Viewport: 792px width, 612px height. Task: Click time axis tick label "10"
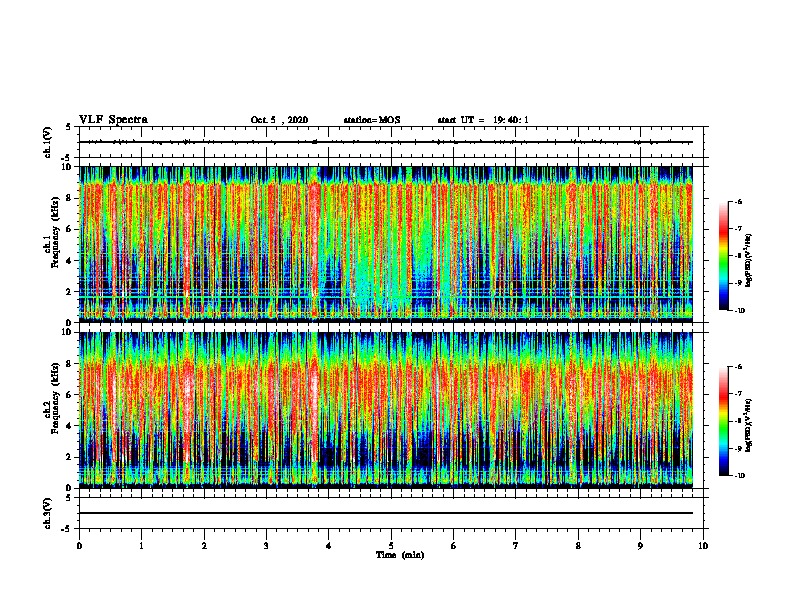(703, 546)
